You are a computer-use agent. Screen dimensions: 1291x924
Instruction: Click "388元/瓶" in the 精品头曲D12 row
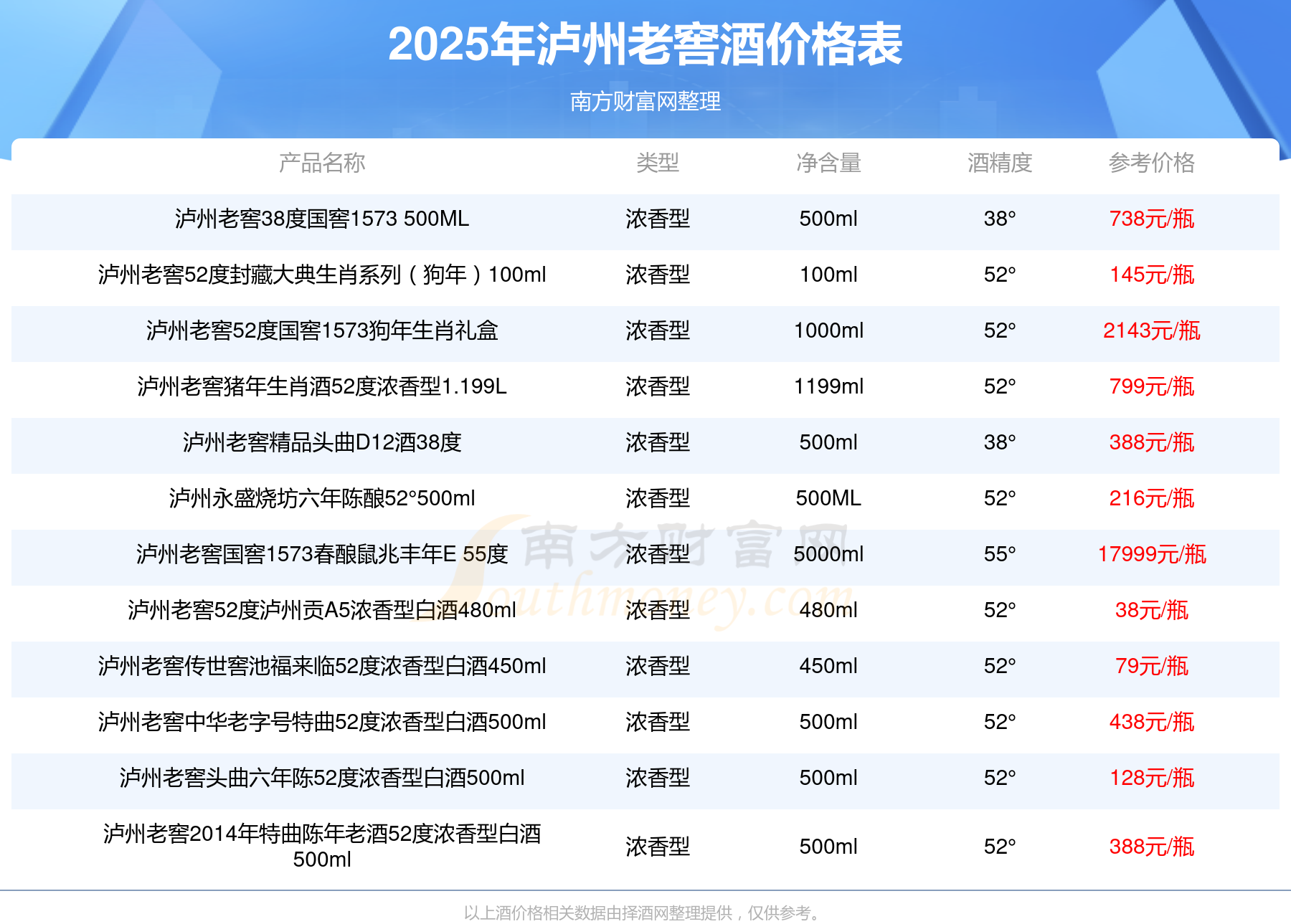pos(1152,442)
